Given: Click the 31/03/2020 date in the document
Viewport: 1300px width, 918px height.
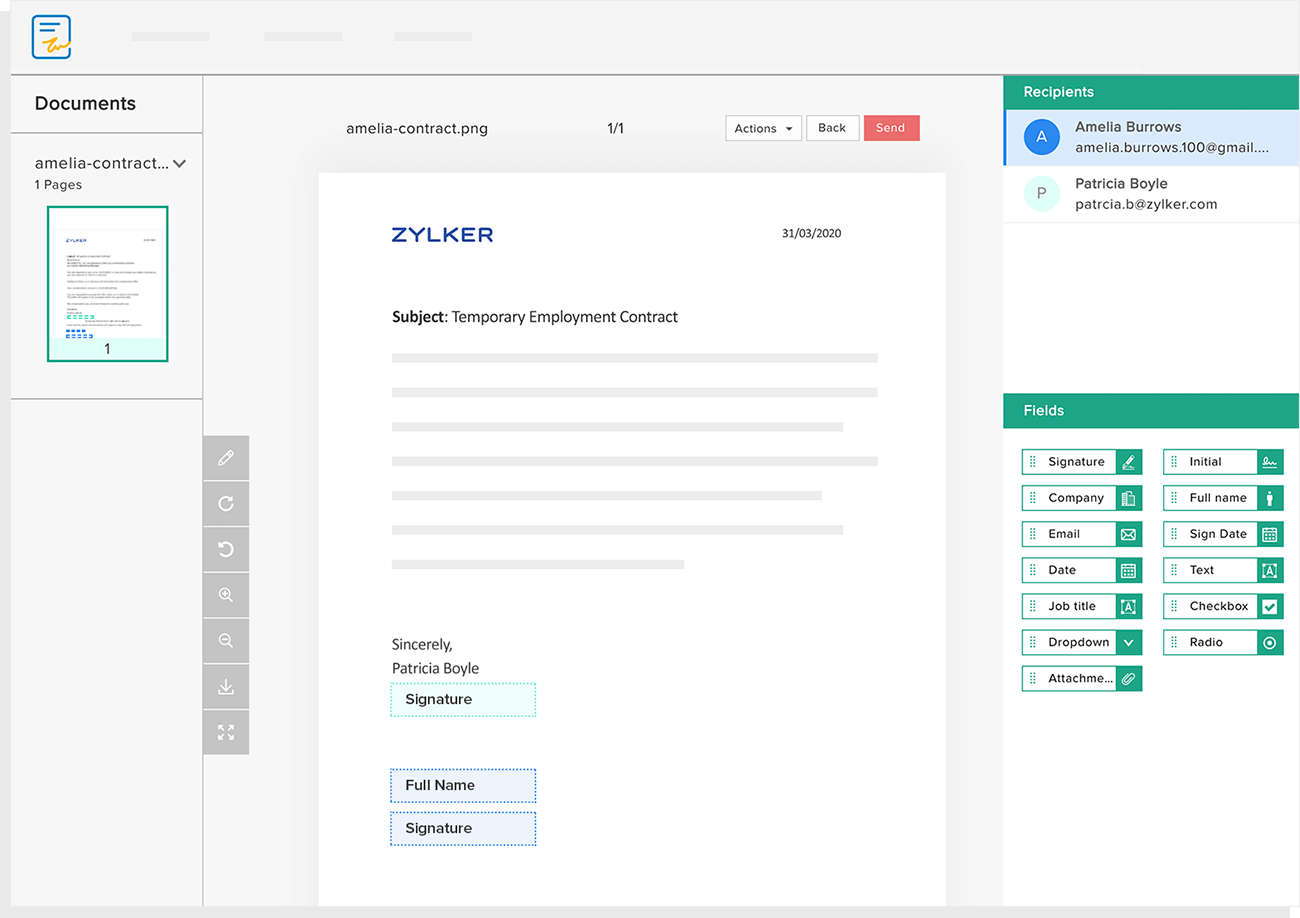Looking at the screenshot, I should [x=811, y=234].
